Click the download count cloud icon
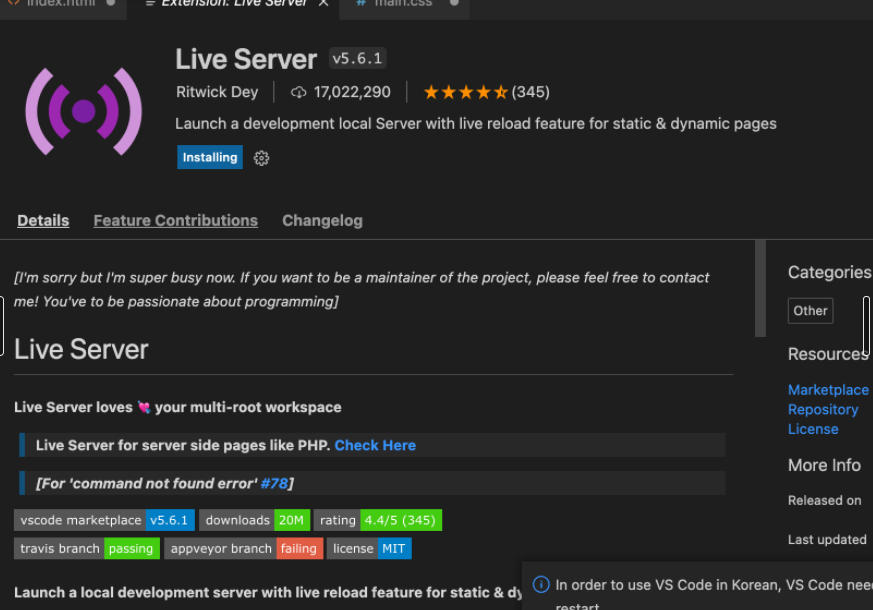The image size is (873, 610). point(298,92)
